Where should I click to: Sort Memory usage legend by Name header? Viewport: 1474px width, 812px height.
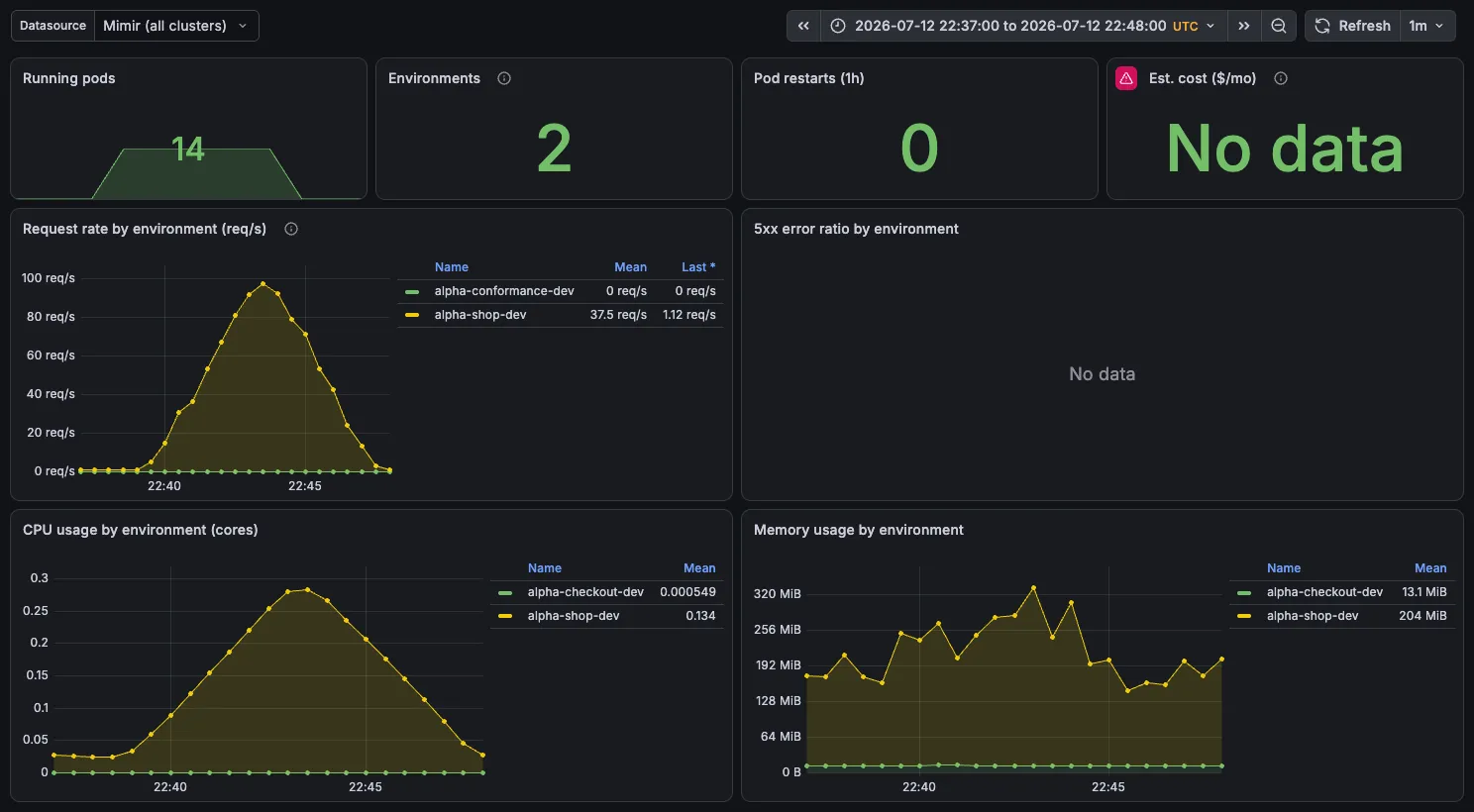[1284, 568]
